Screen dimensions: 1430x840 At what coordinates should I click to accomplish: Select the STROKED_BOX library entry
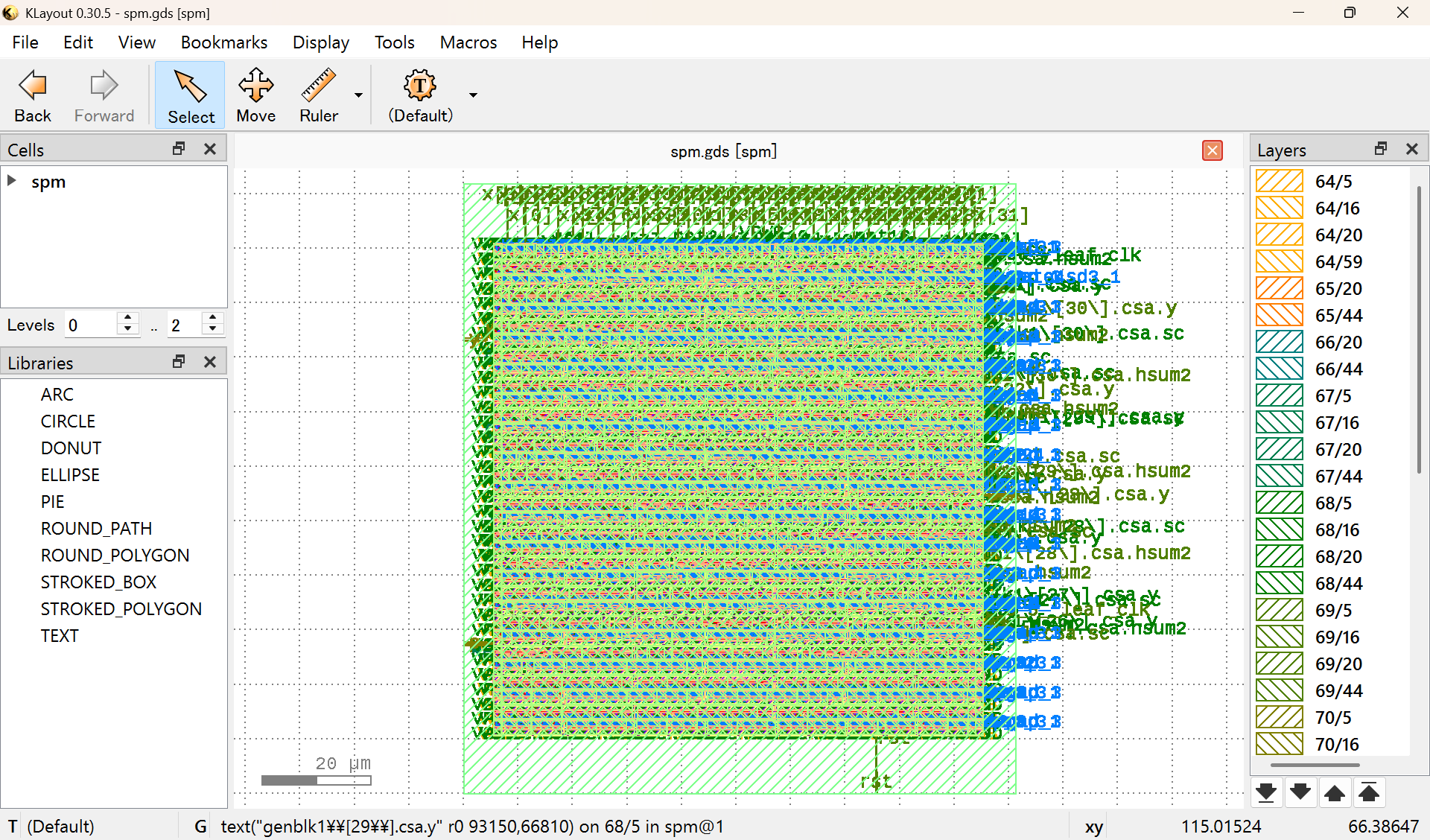click(98, 582)
